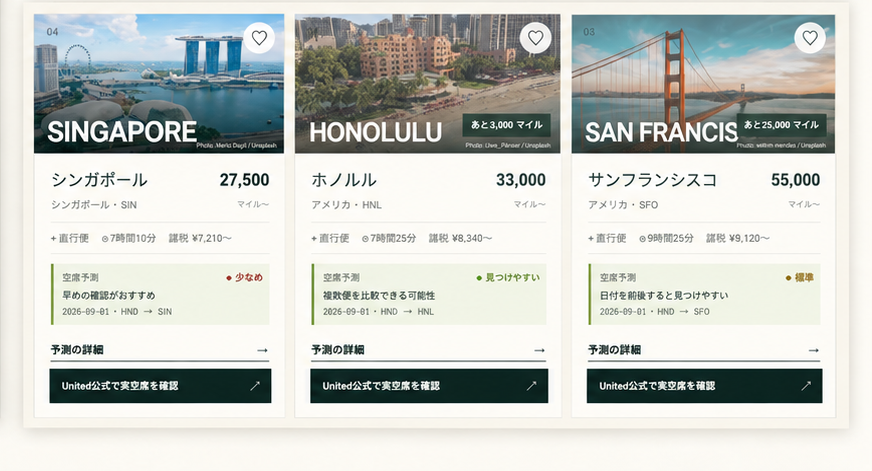Favorite the Honolulu card with heart icon
872x471 pixels.
click(535, 38)
